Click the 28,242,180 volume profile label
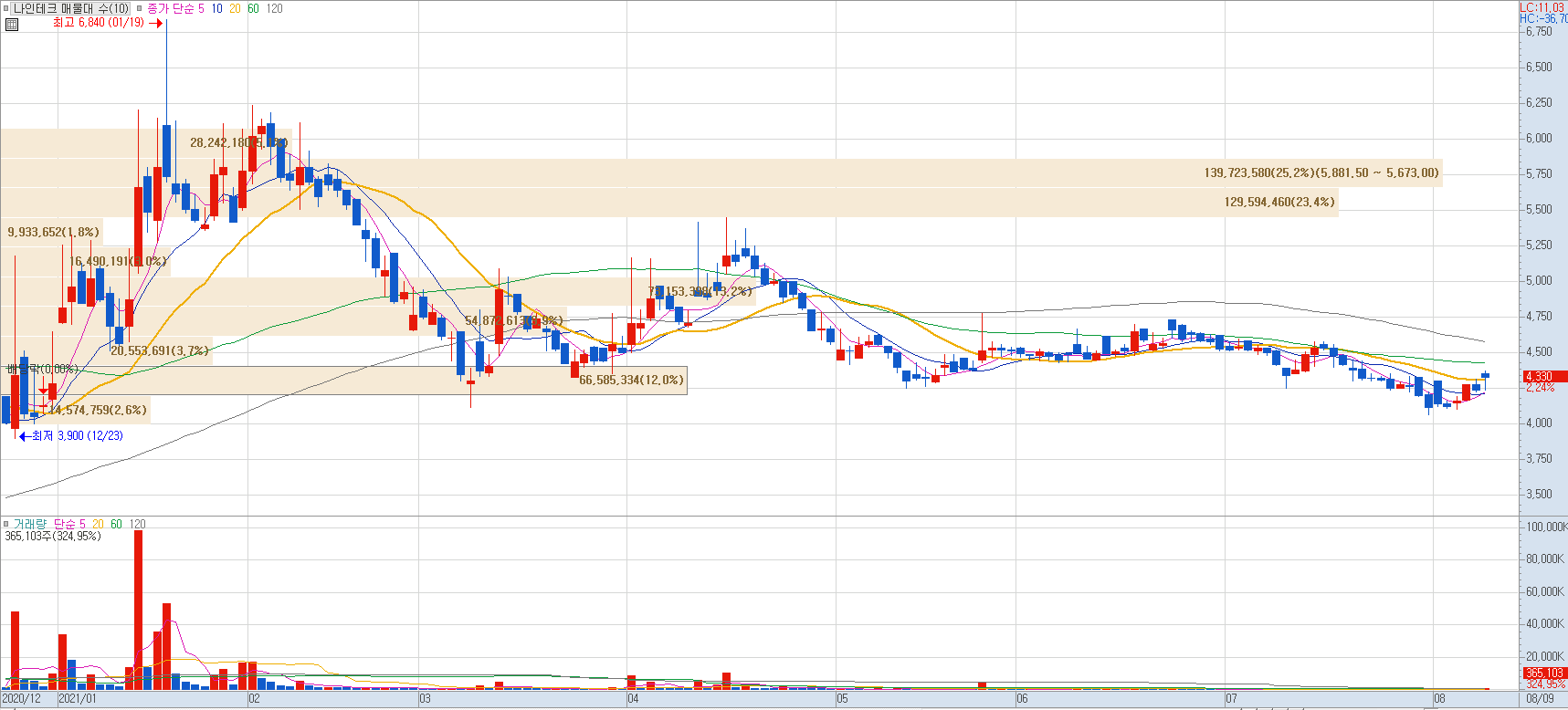This screenshot has width=1568, height=710. point(238,142)
